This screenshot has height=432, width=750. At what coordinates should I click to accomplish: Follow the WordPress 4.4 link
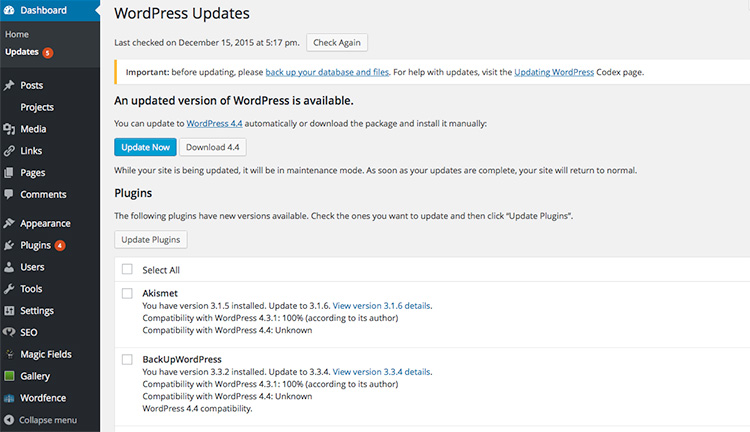[214, 123]
